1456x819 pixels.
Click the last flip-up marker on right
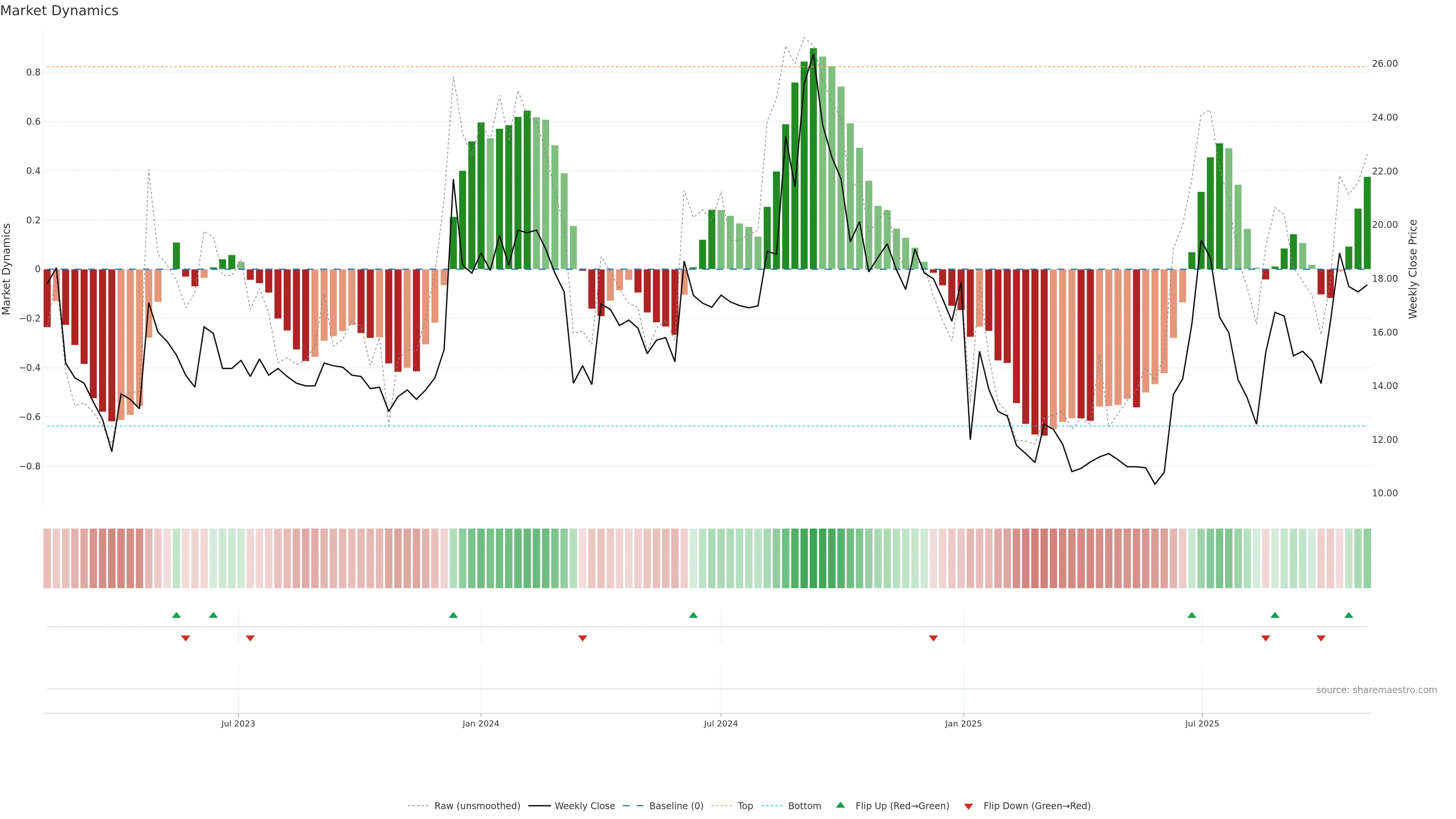[x=1349, y=615]
